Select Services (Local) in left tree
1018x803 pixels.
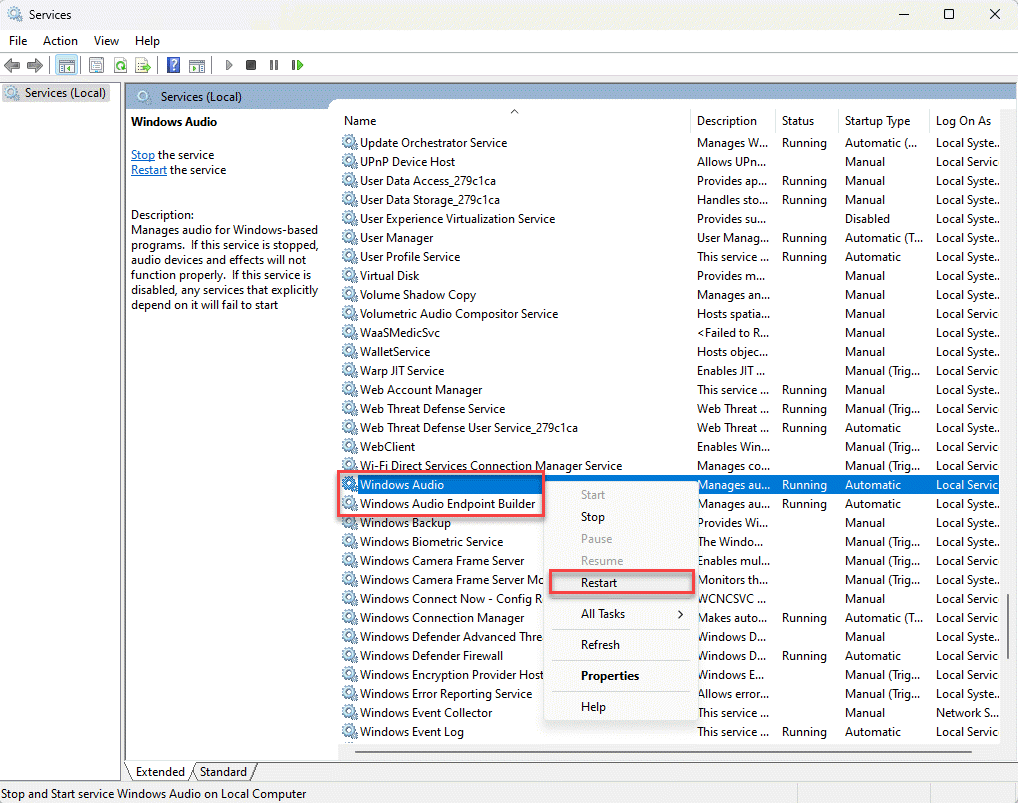pos(65,93)
